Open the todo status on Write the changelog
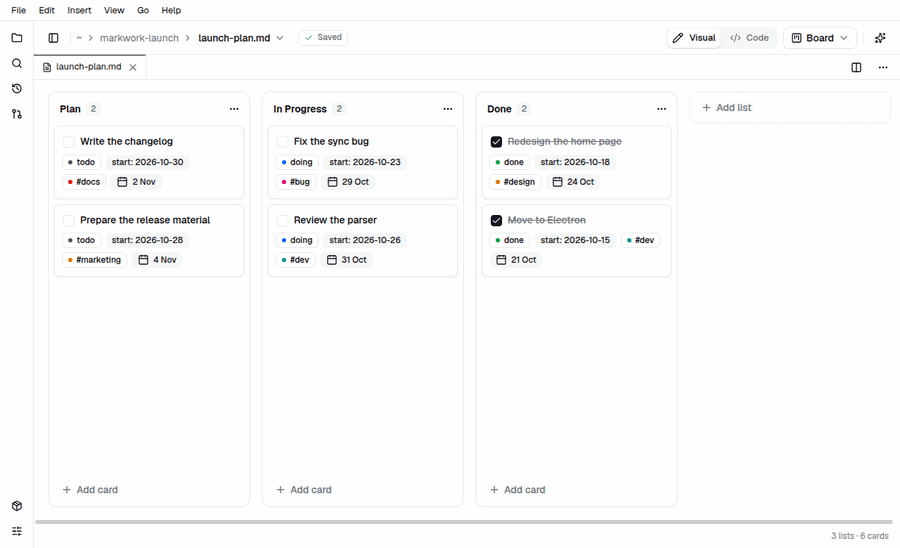 pyautogui.click(x=82, y=162)
